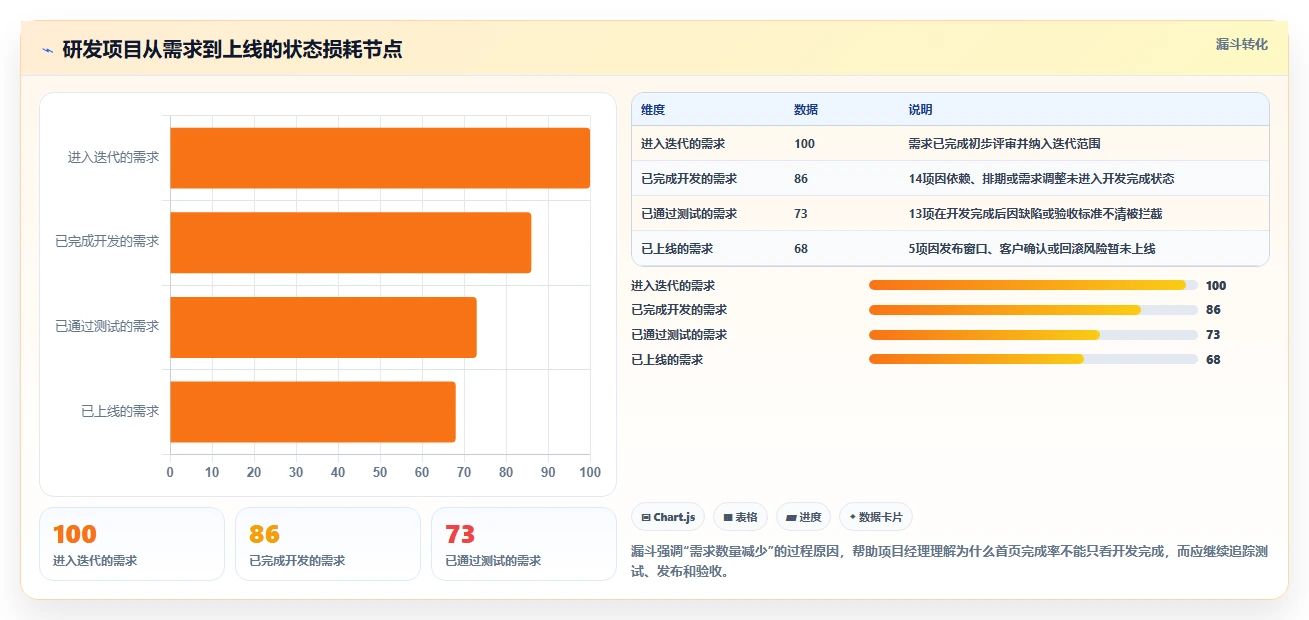Click progress list label 已完成开发的需求

679,310
